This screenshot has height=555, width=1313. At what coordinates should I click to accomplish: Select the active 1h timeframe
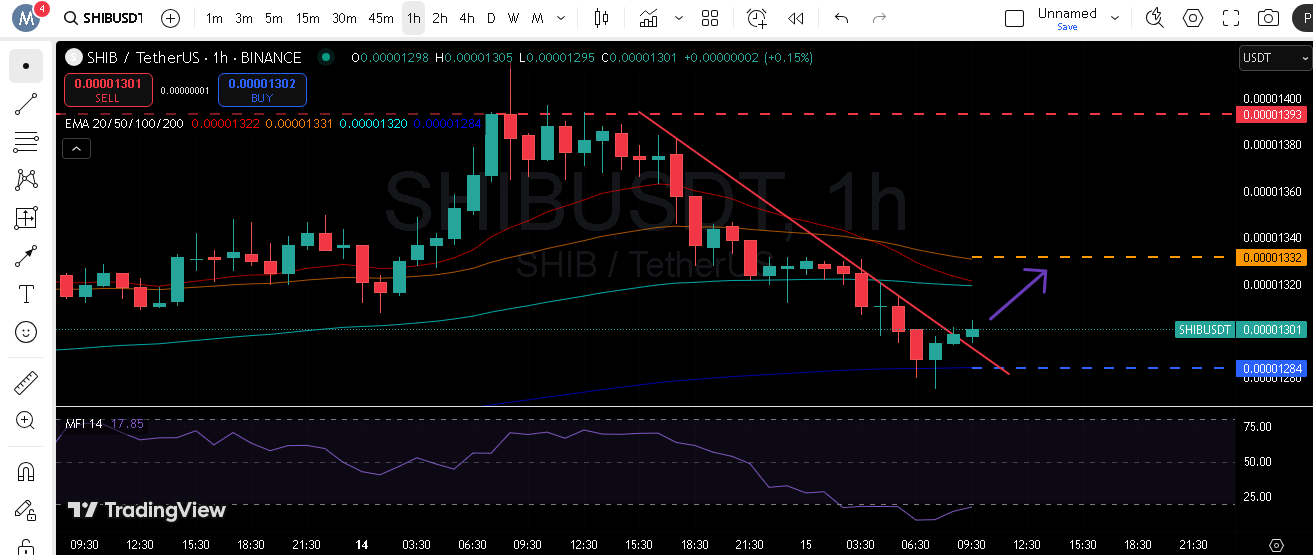tap(413, 18)
